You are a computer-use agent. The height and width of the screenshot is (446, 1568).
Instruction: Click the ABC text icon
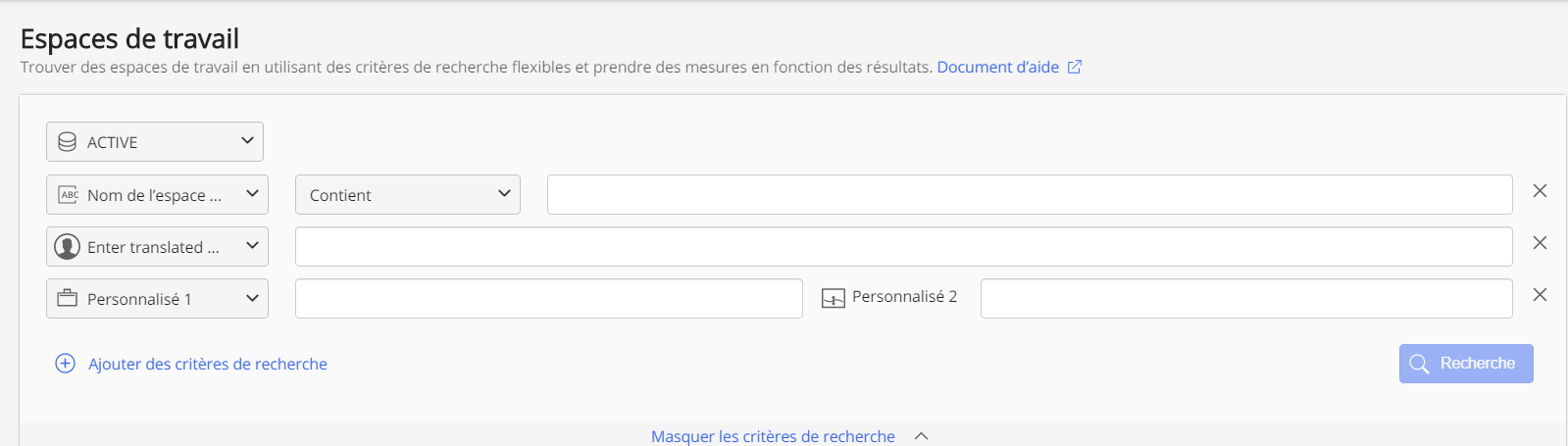(68, 195)
